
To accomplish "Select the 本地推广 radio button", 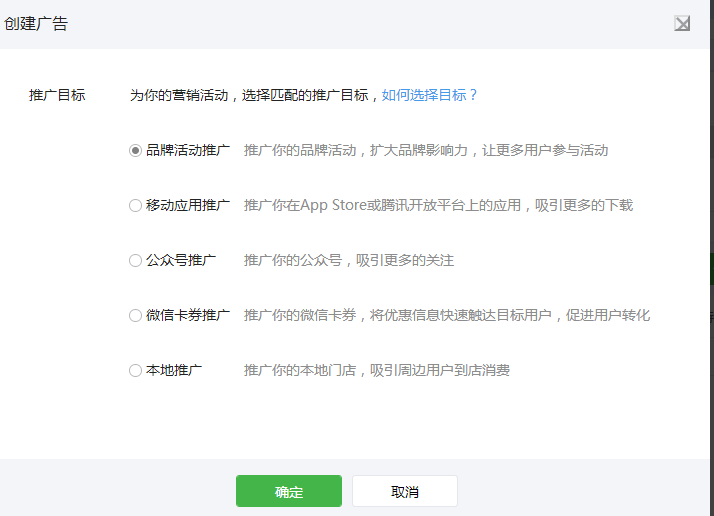I will 135,370.
